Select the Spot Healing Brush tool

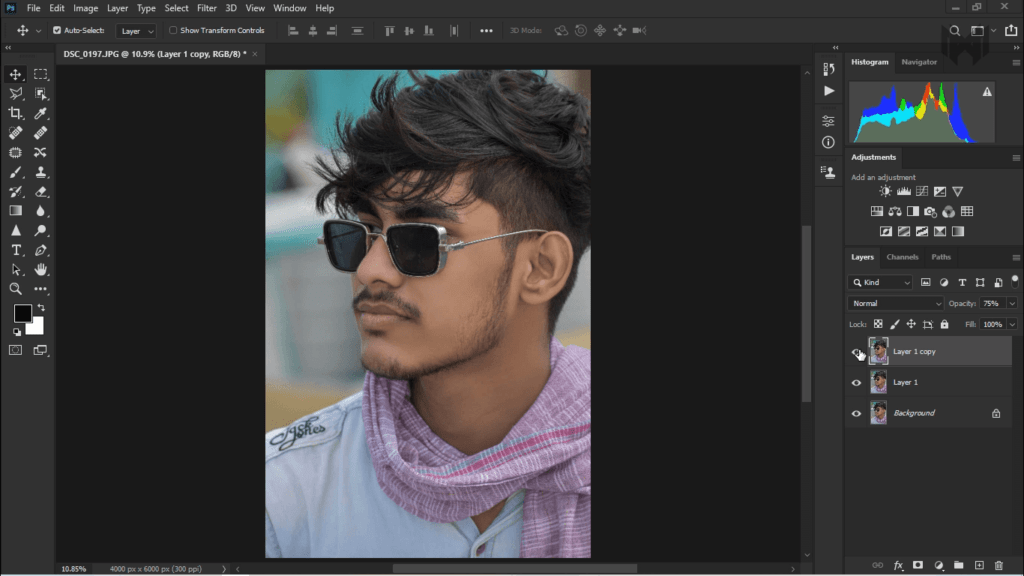pos(16,133)
